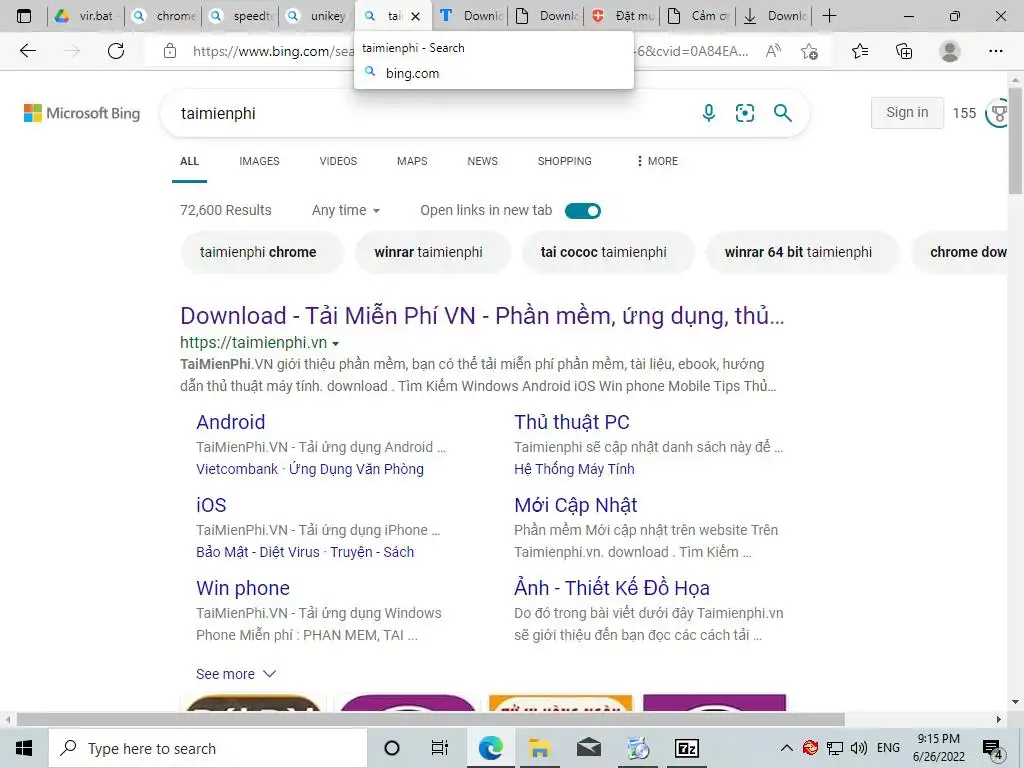Open the Favorites list icon
Image resolution: width=1024 pixels, height=768 pixels.
[x=860, y=51]
